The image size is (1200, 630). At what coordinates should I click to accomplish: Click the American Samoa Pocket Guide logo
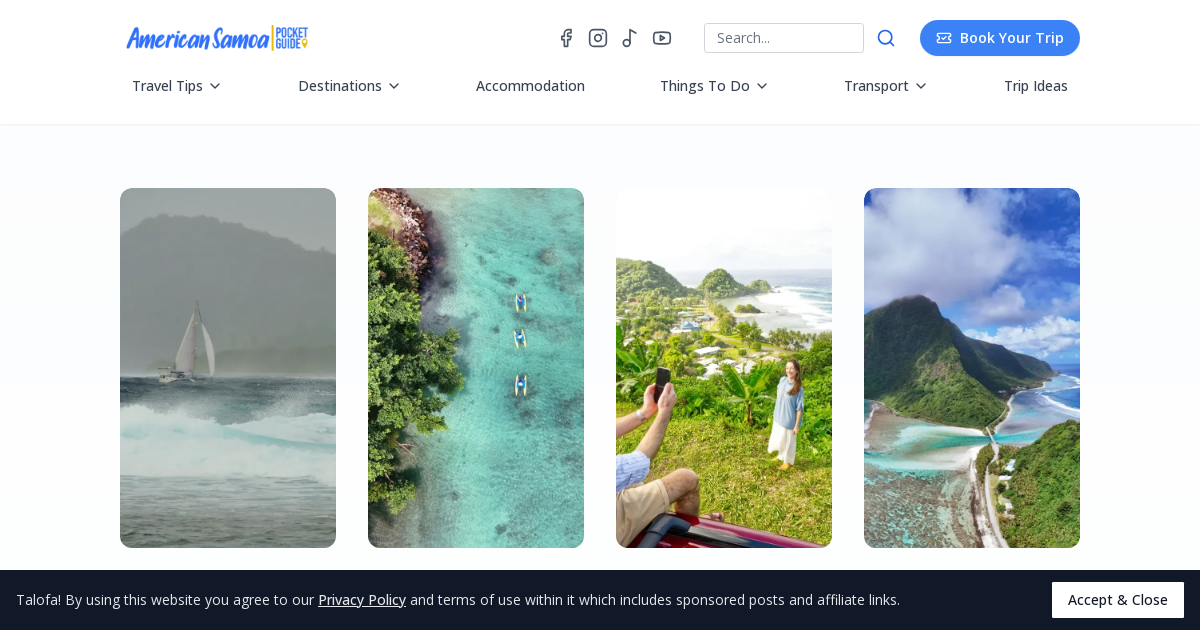click(x=217, y=38)
